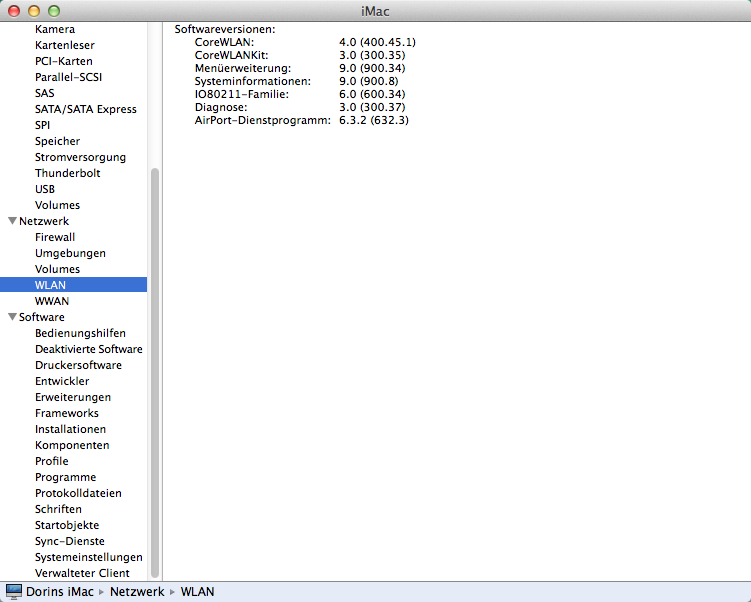Open PCI-Karten entry
The image size is (751, 602).
tap(64, 61)
